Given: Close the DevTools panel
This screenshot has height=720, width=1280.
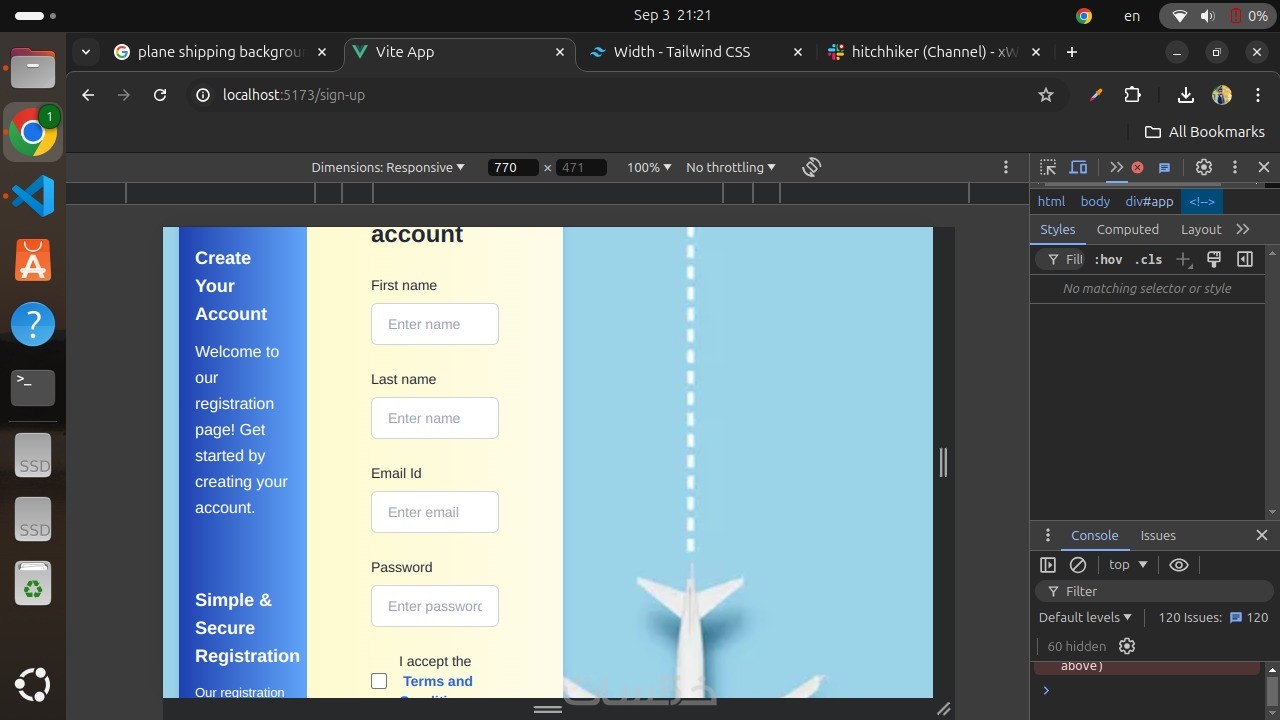Looking at the screenshot, I should [1264, 167].
